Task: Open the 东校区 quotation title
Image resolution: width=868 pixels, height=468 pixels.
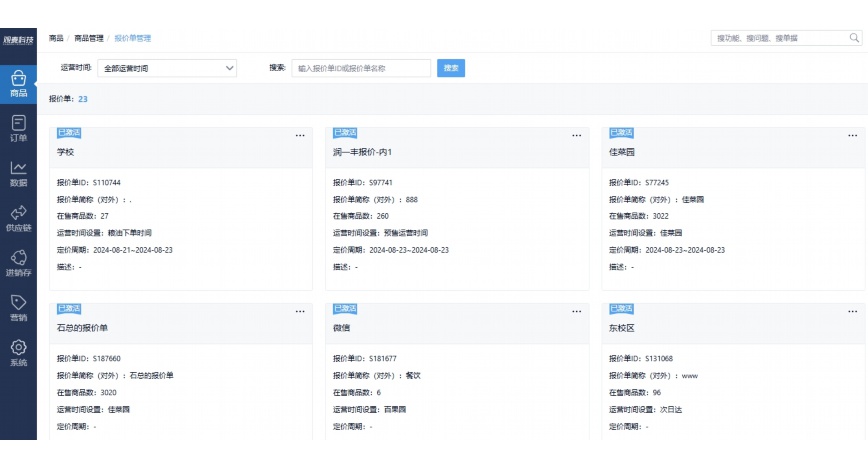Action: 622,328
